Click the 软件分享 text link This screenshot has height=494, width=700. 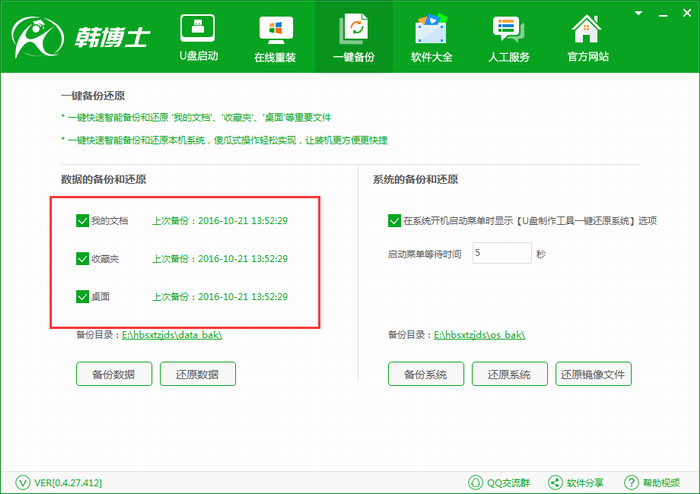(585, 483)
